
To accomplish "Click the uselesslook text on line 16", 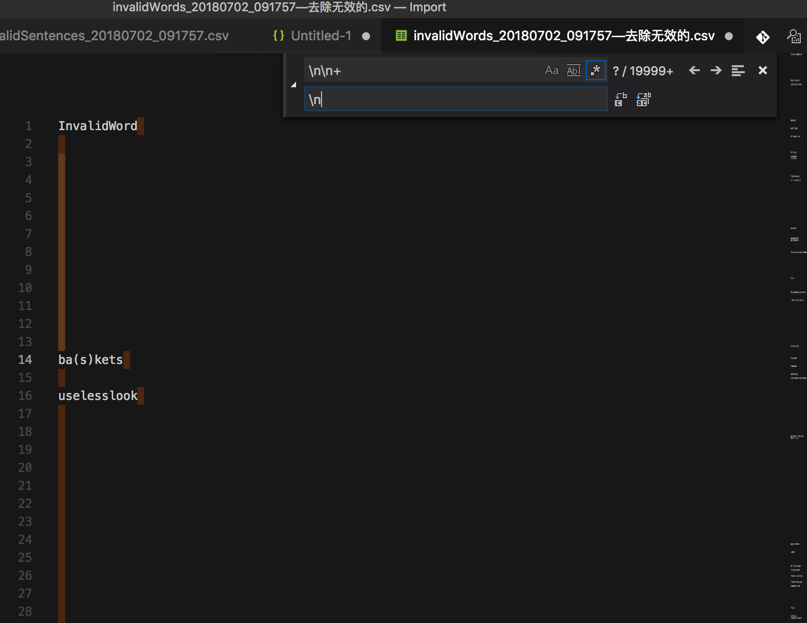I will [x=98, y=395].
